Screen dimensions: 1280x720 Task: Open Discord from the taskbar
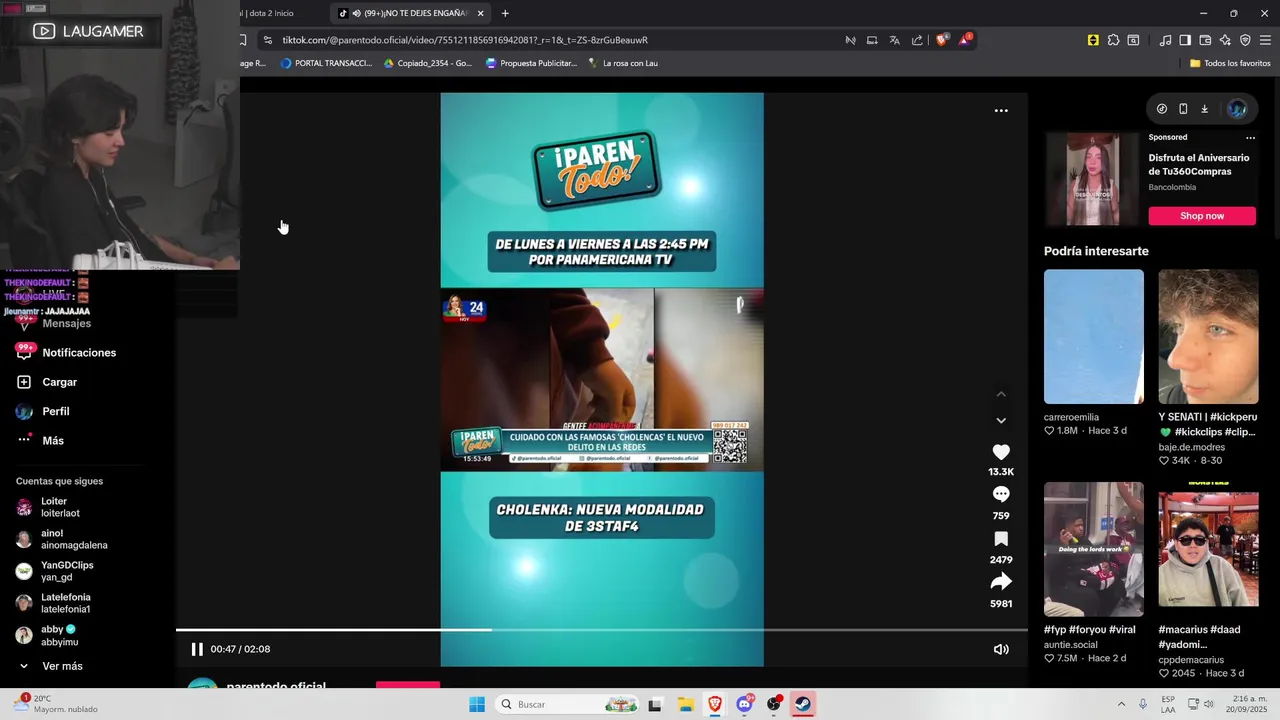(745, 704)
